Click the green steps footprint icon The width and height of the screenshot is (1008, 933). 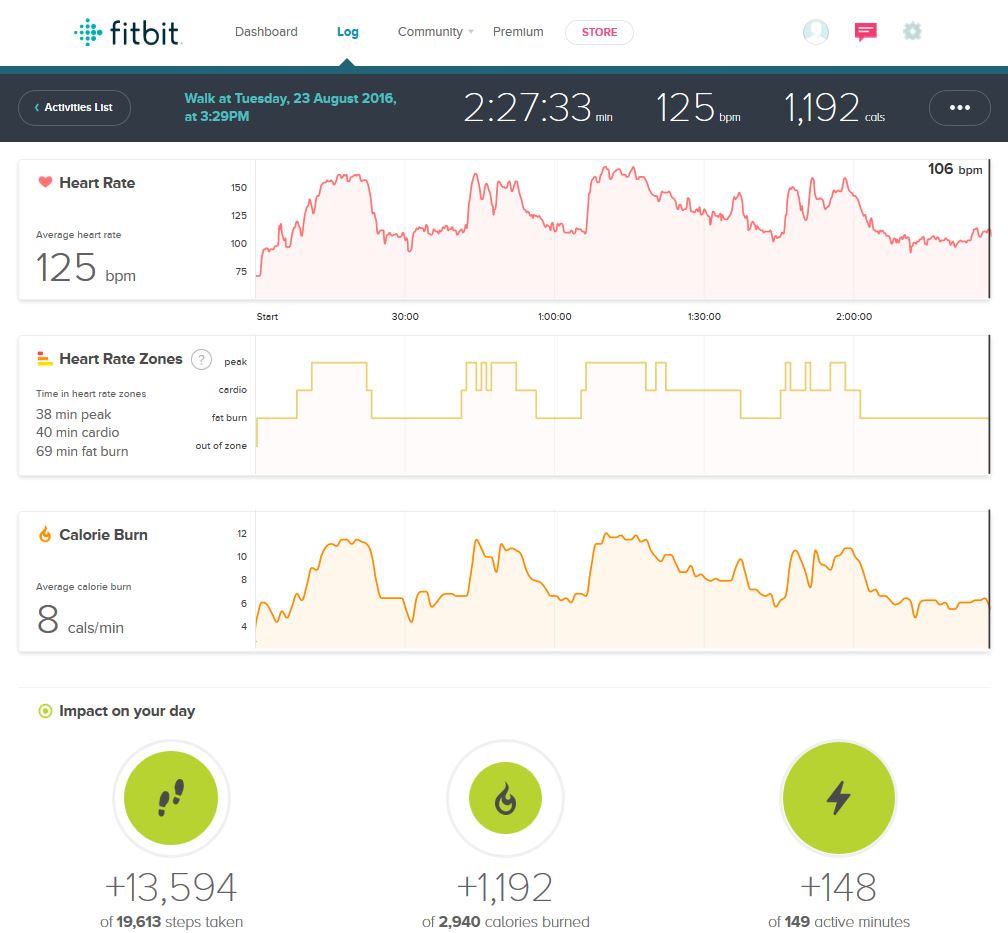(x=171, y=799)
